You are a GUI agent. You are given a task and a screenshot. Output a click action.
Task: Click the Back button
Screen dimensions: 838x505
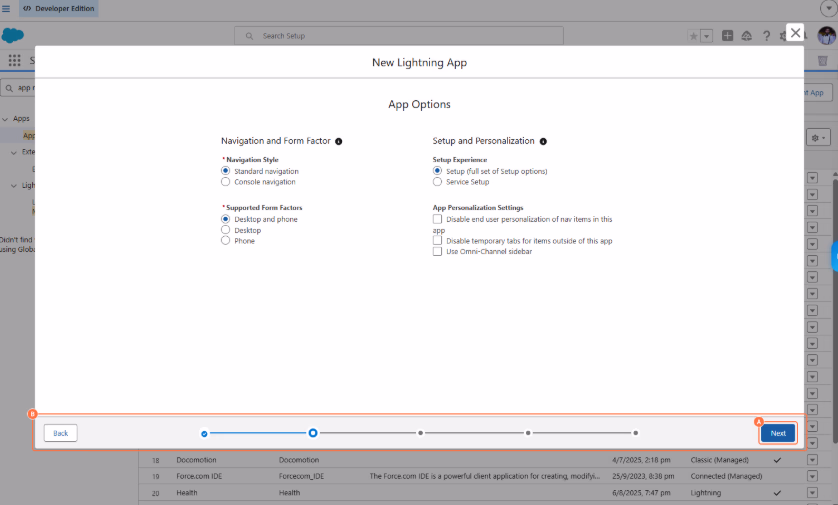click(60, 433)
